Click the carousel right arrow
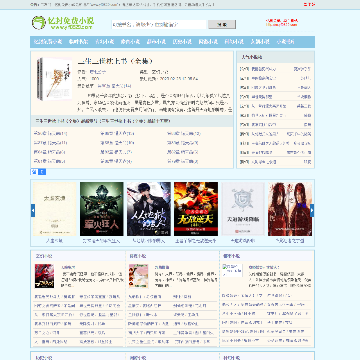This screenshot has width=360, height=360. click(312, 210)
